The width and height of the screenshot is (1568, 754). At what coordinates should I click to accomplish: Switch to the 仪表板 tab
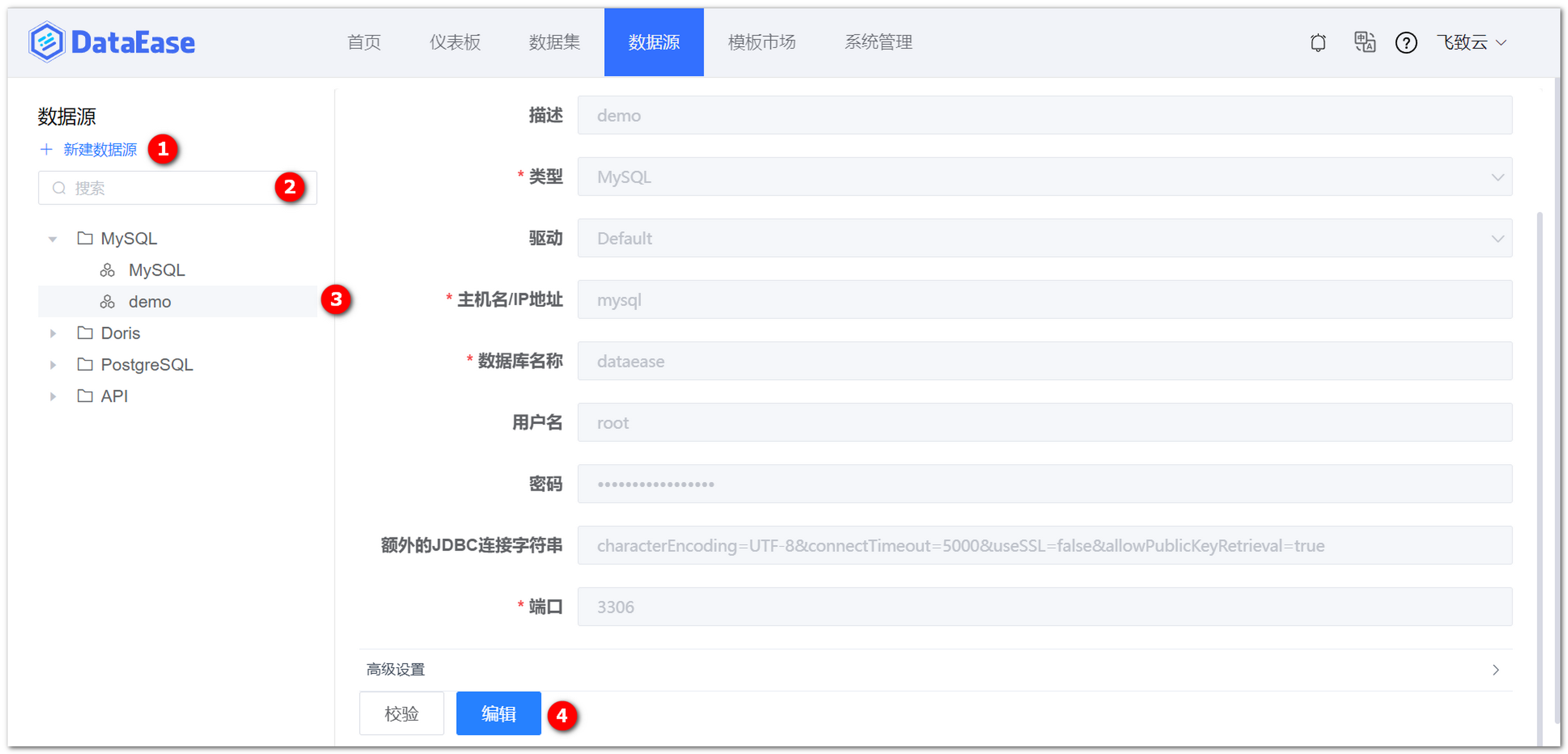(455, 42)
